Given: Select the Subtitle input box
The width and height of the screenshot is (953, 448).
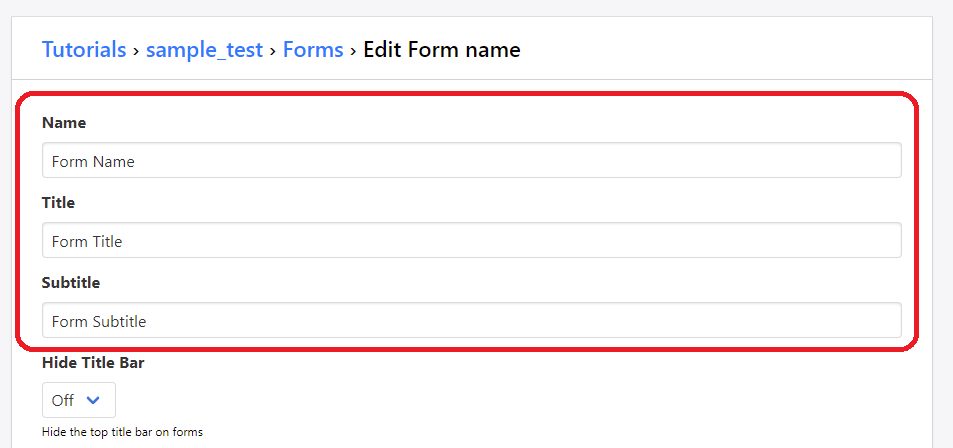Looking at the screenshot, I should [x=471, y=321].
